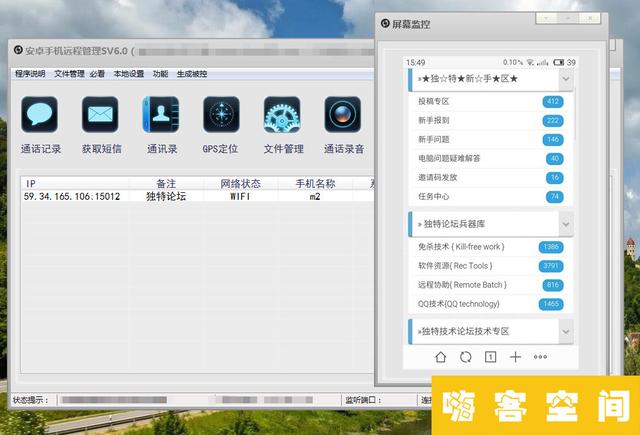Open the 投稿专区 forum link
Viewport: 640px width, 435px height.
433,101
